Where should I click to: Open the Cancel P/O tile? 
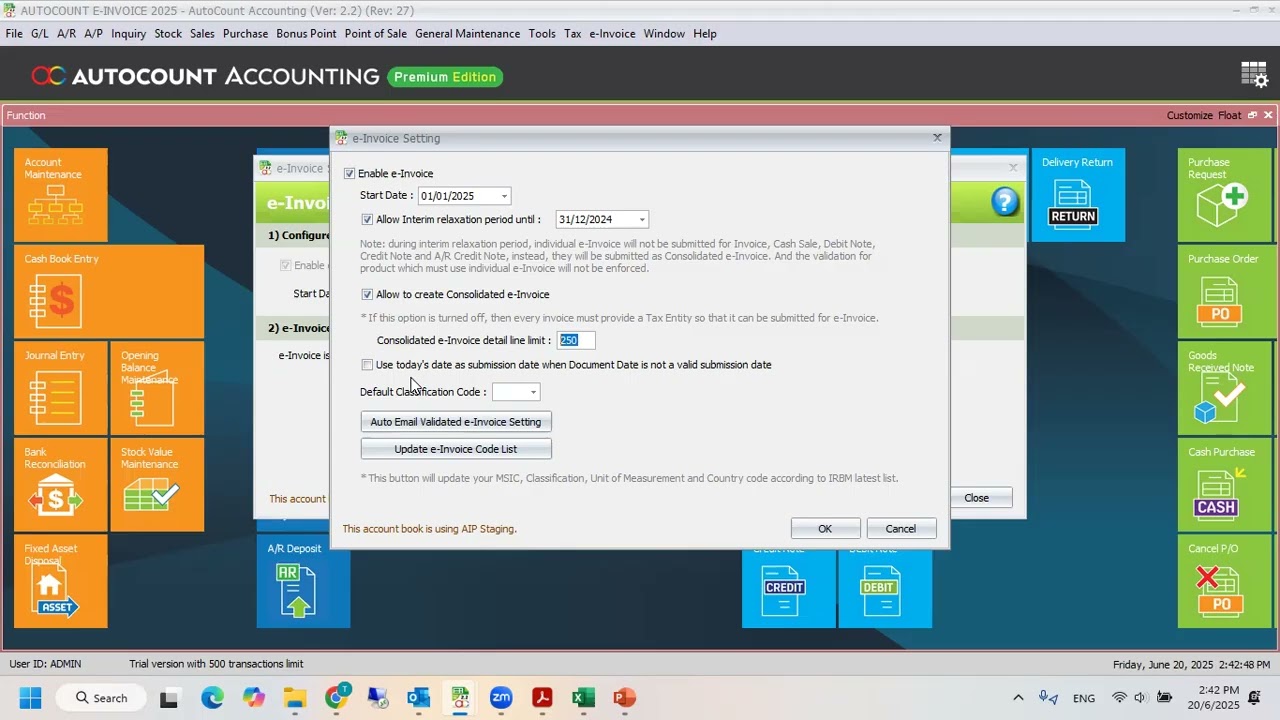(1224, 581)
